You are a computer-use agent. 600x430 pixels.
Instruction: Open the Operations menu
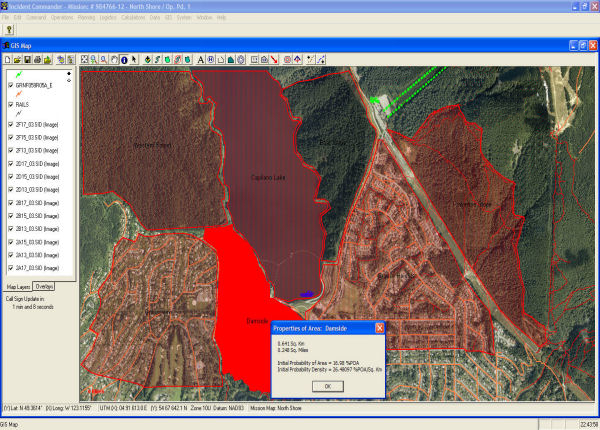click(62, 18)
